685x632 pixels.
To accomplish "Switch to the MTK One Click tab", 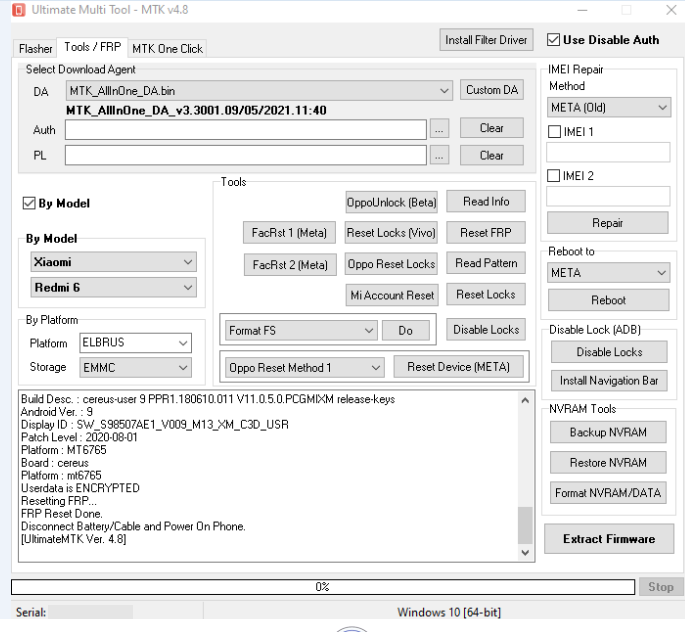I will pos(167,48).
